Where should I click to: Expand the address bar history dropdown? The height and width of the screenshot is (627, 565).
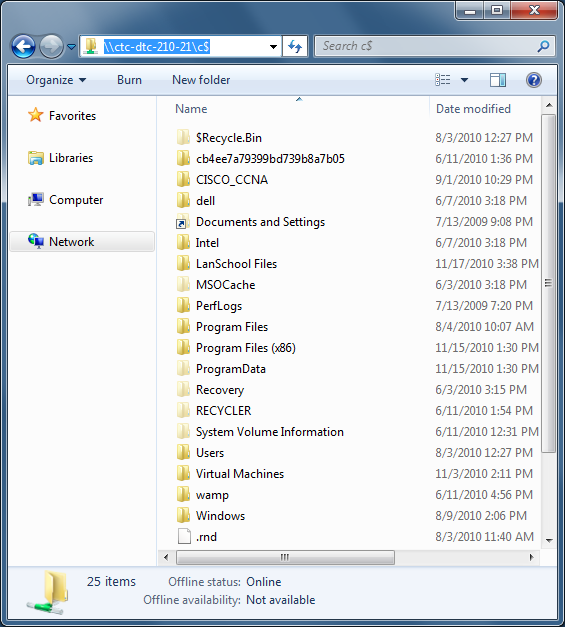click(x=274, y=47)
